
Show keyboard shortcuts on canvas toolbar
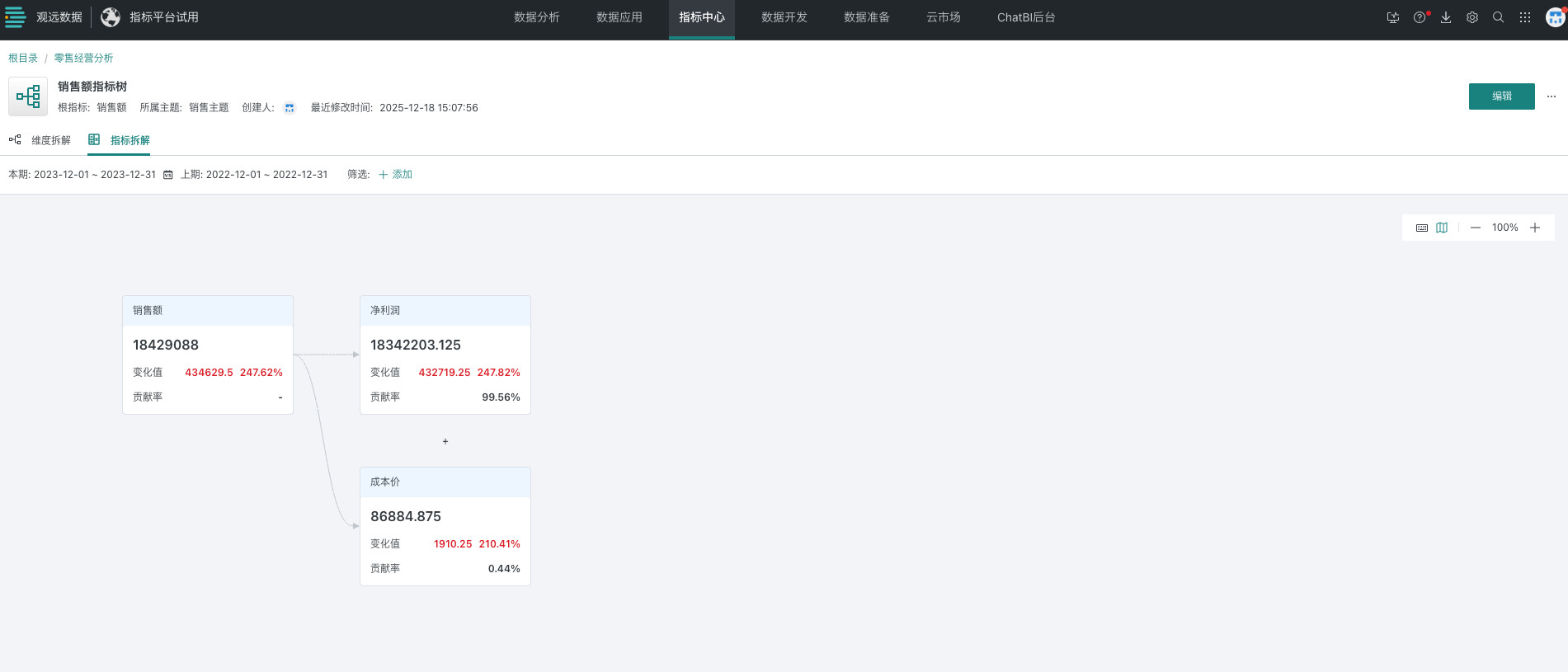1422,228
